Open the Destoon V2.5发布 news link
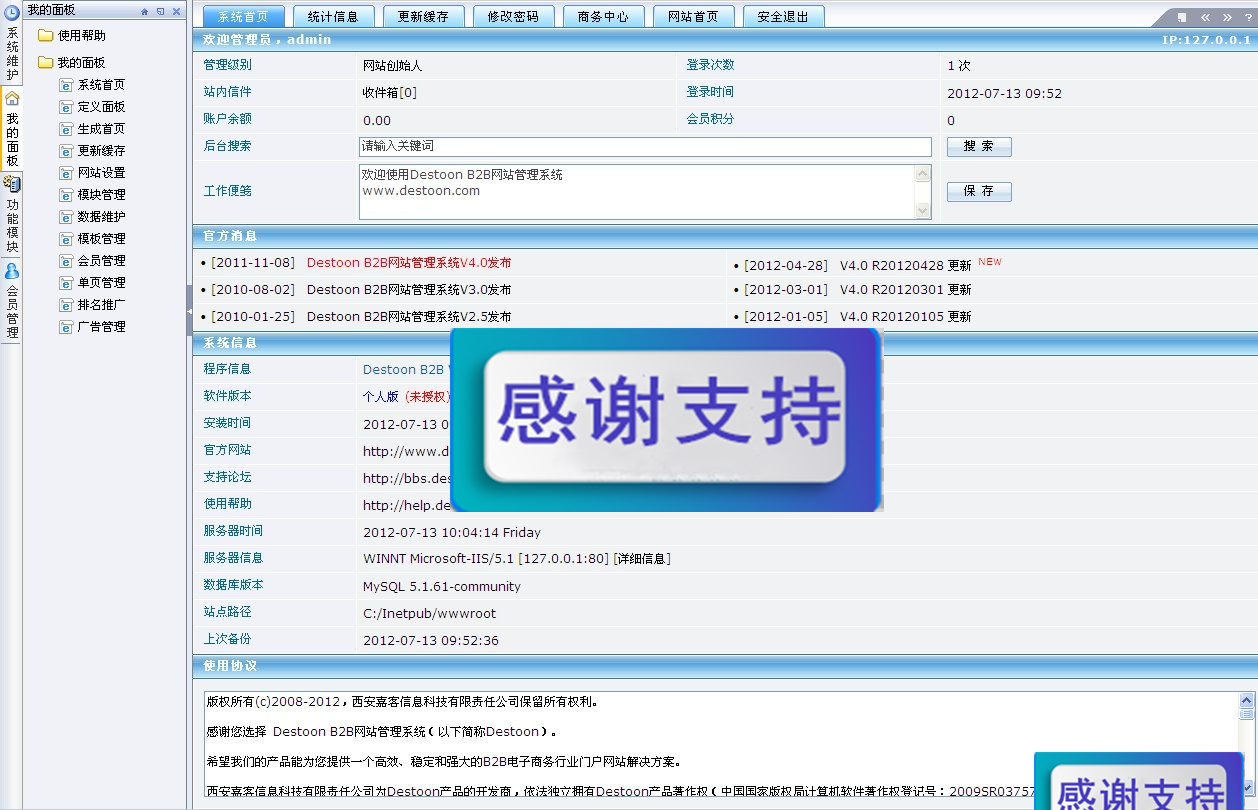Image resolution: width=1258 pixels, height=810 pixels. [409, 317]
